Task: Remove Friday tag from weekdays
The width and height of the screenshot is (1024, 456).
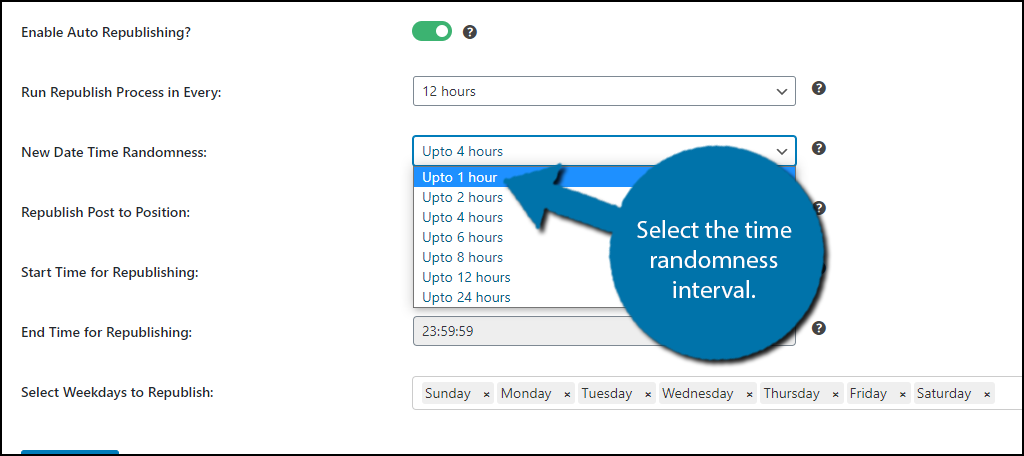Action: point(902,394)
